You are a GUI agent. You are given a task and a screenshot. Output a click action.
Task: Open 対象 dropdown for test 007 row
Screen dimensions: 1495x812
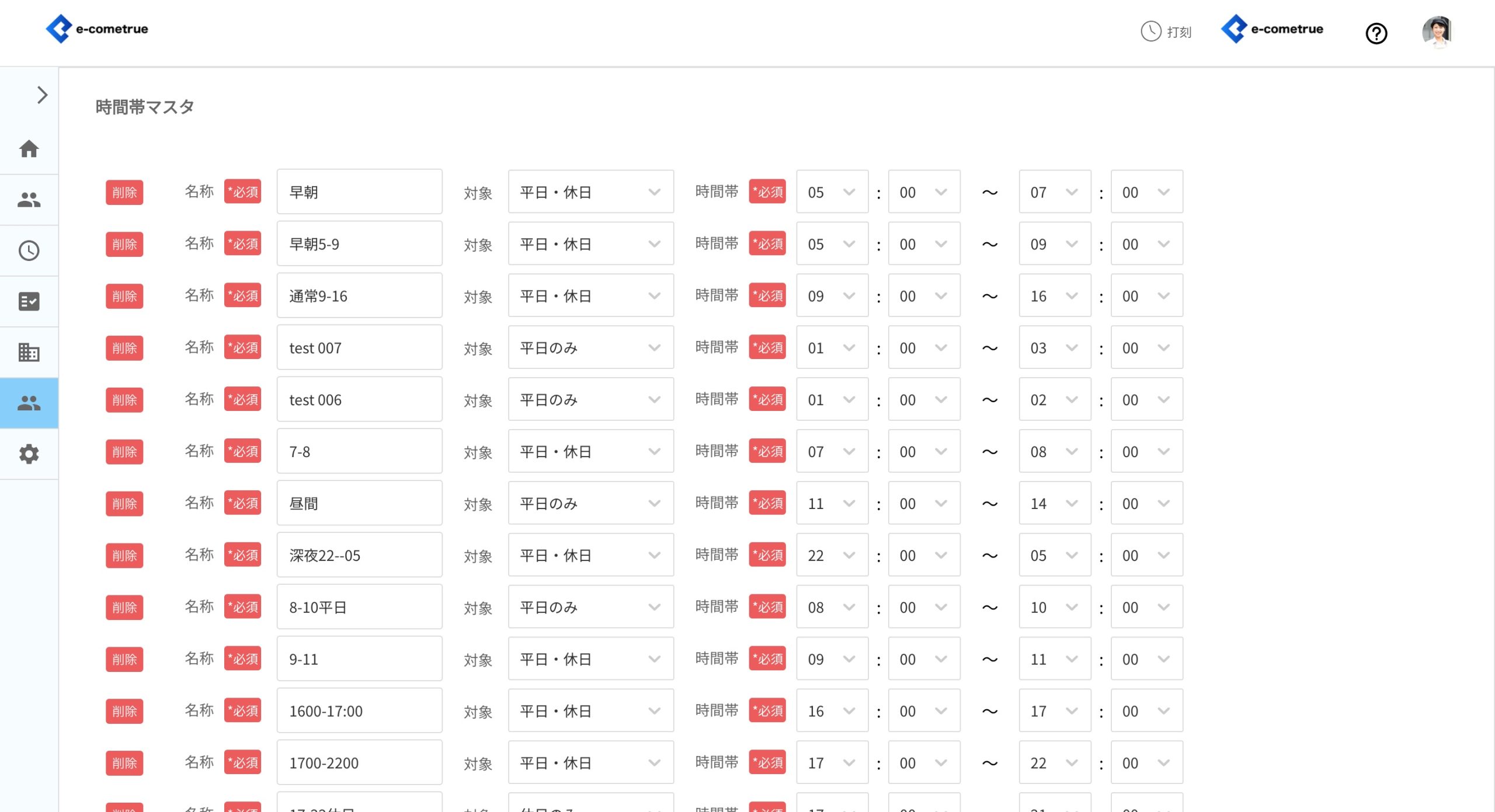click(590, 348)
